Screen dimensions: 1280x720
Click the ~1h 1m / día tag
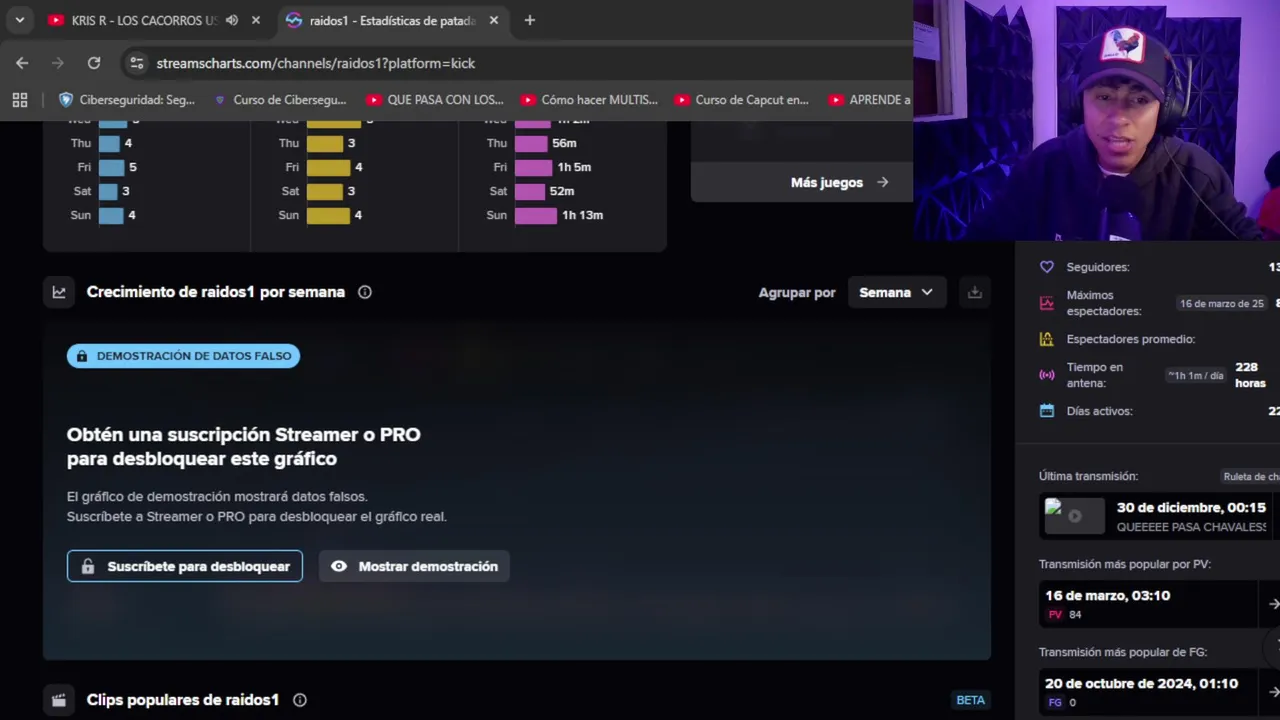(1196, 375)
